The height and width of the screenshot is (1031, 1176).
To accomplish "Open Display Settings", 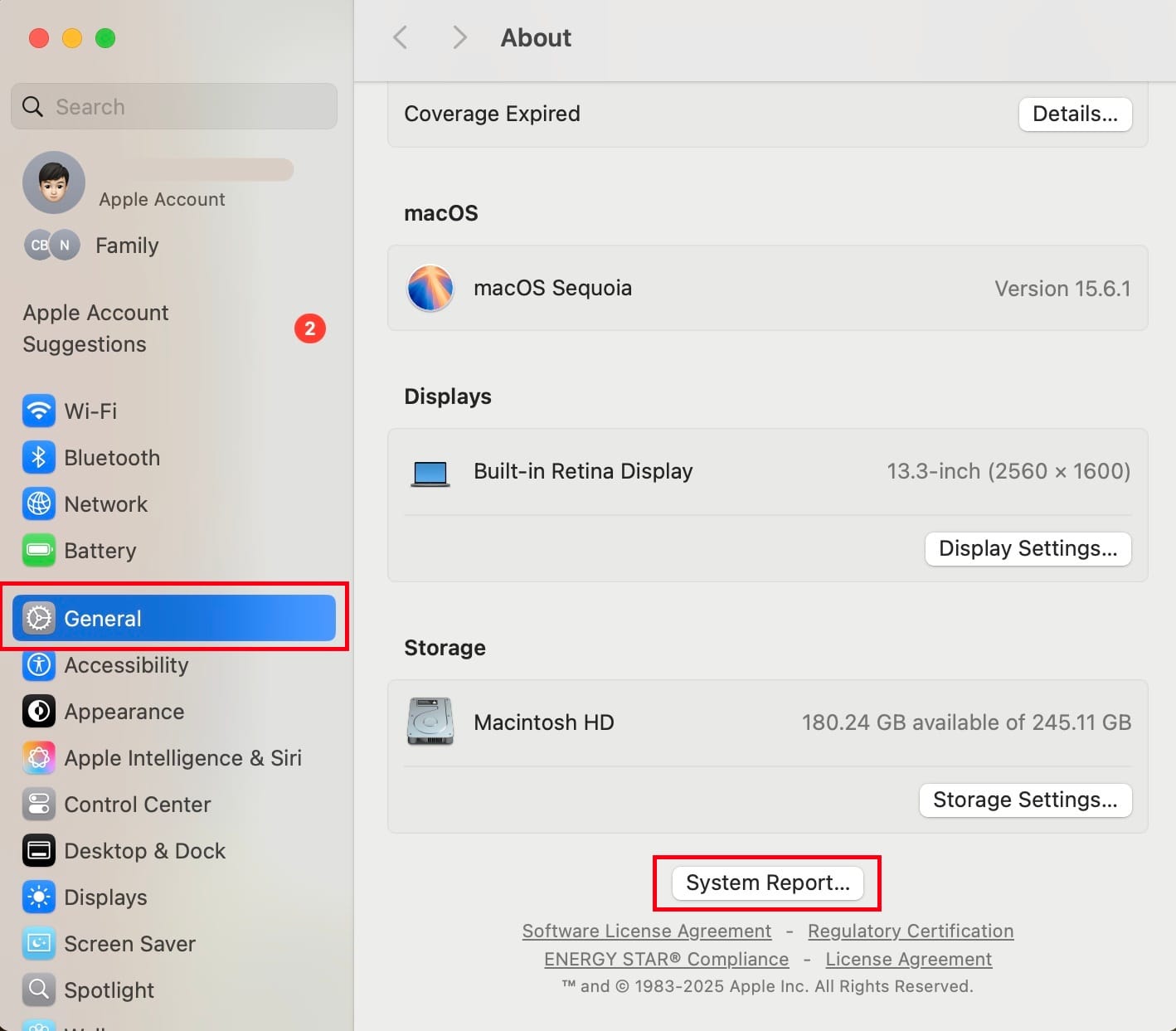I will point(1028,549).
